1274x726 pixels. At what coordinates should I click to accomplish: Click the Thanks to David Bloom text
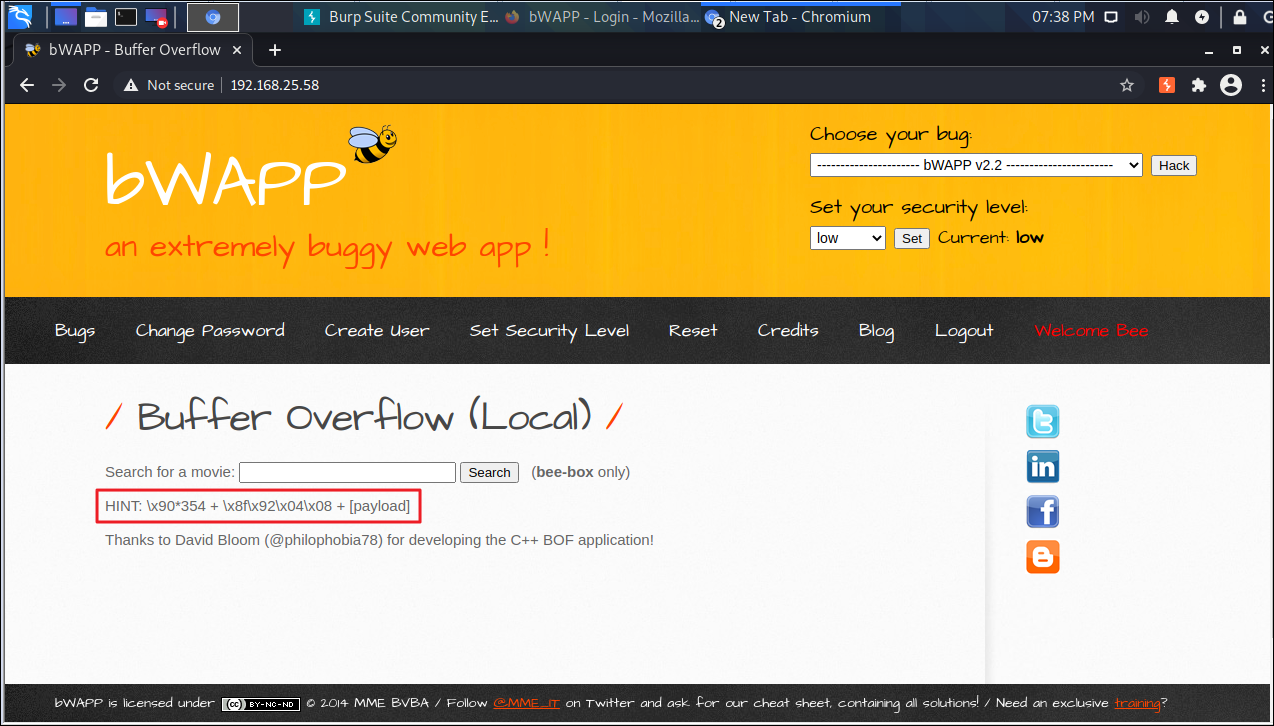tap(379, 540)
